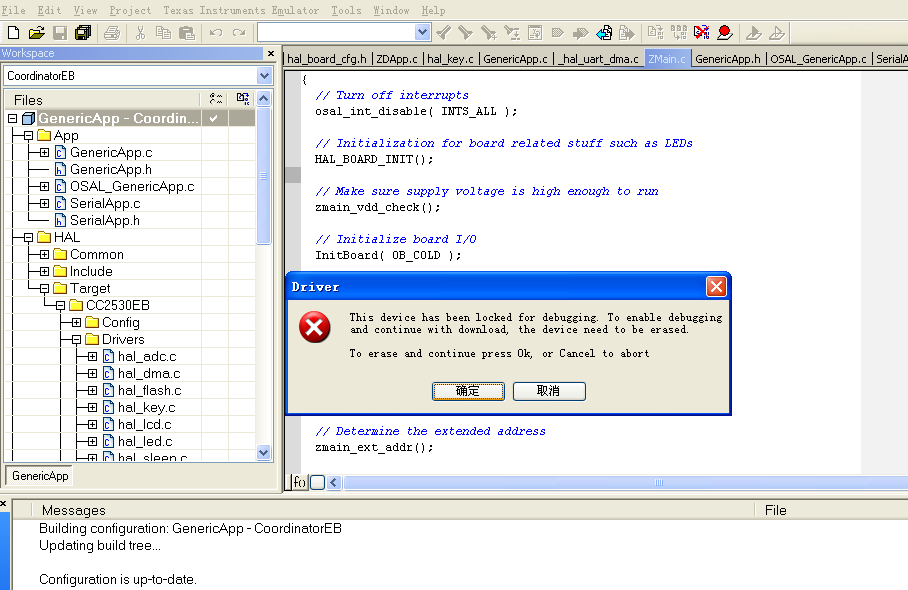Close the Driver dialog with the X
Viewport: 908px width, 590px height.
click(716, 287)
